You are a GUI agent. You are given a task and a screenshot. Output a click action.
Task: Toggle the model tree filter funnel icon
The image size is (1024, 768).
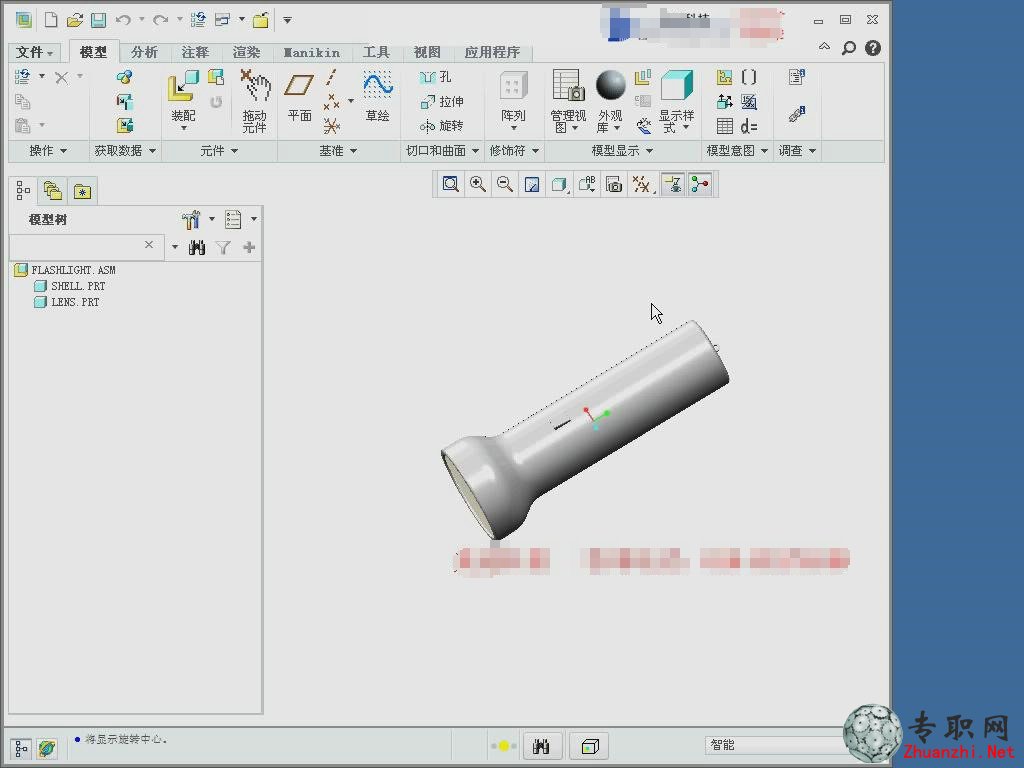point(223,248)
